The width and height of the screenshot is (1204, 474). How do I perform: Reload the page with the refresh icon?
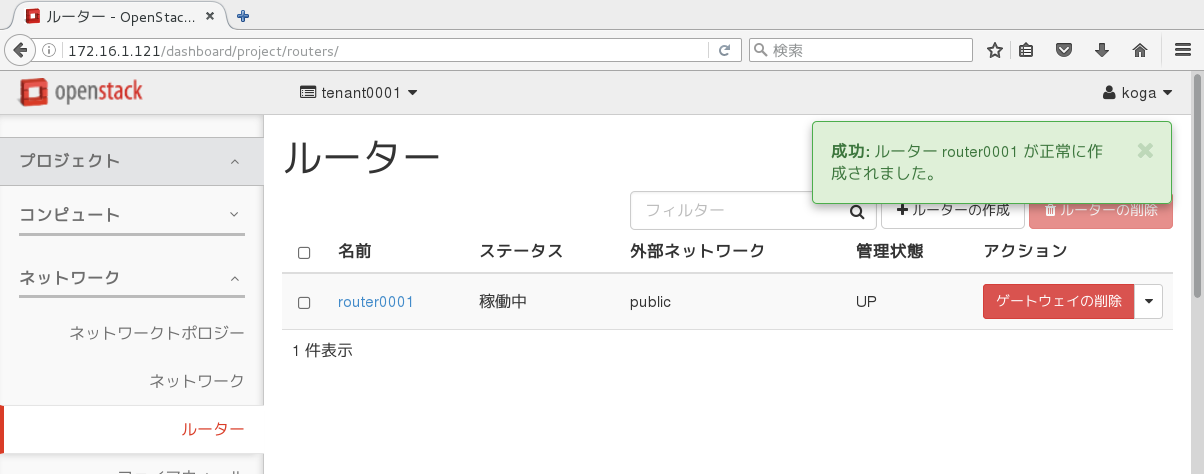[724, 50]
